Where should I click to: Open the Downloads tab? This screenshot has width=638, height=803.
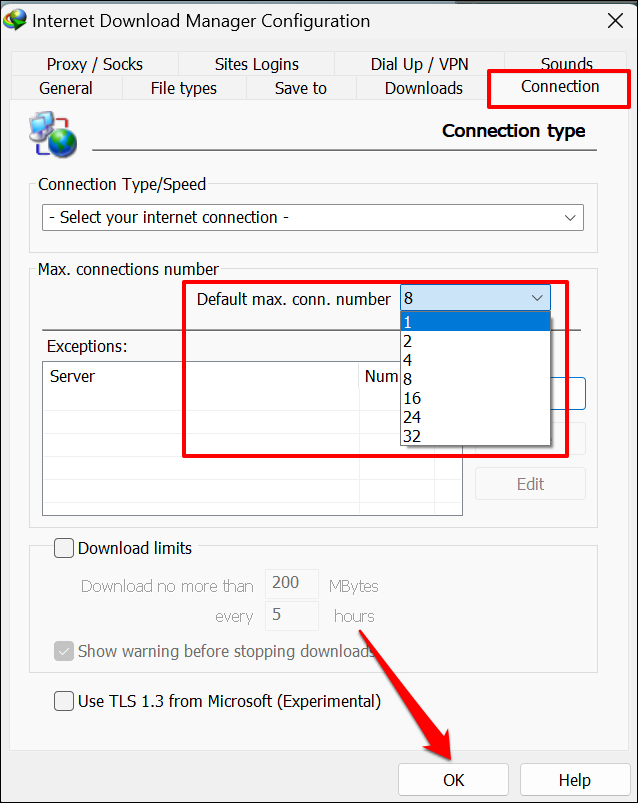(x=423, y=88)
